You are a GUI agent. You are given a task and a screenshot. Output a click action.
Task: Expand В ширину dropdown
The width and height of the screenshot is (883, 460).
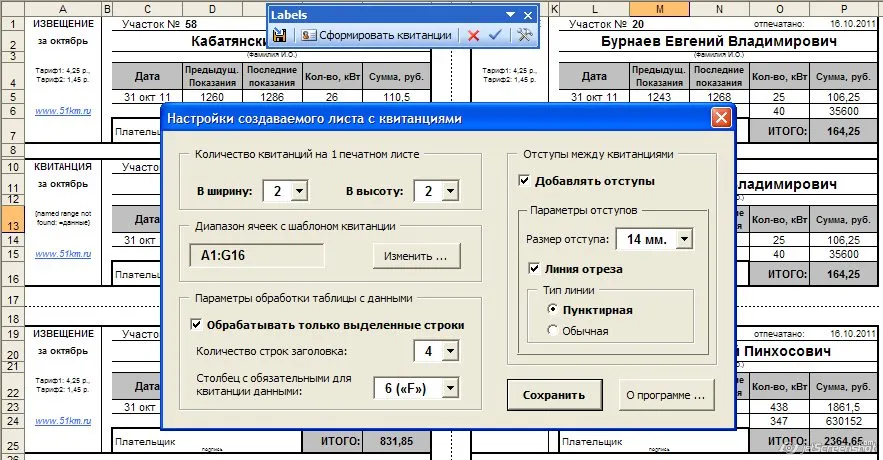[x=299, y=191]
